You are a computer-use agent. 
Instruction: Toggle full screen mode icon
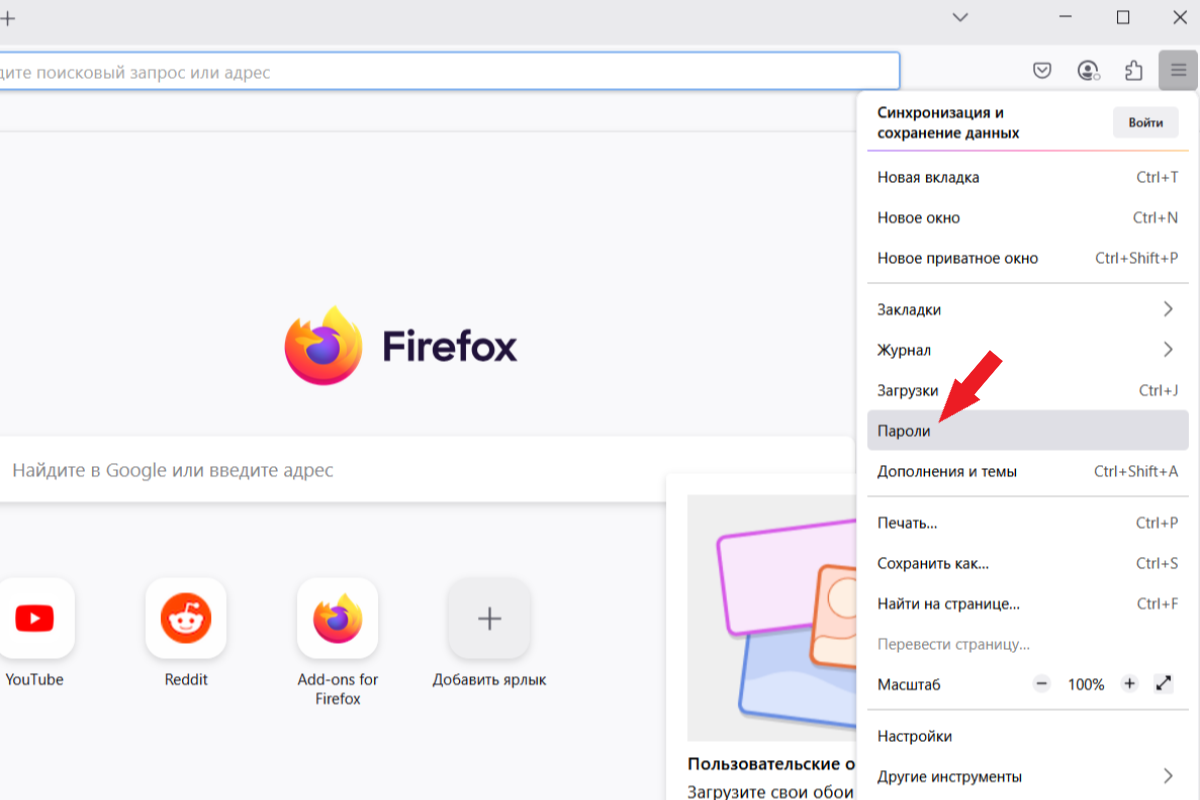1163,684
